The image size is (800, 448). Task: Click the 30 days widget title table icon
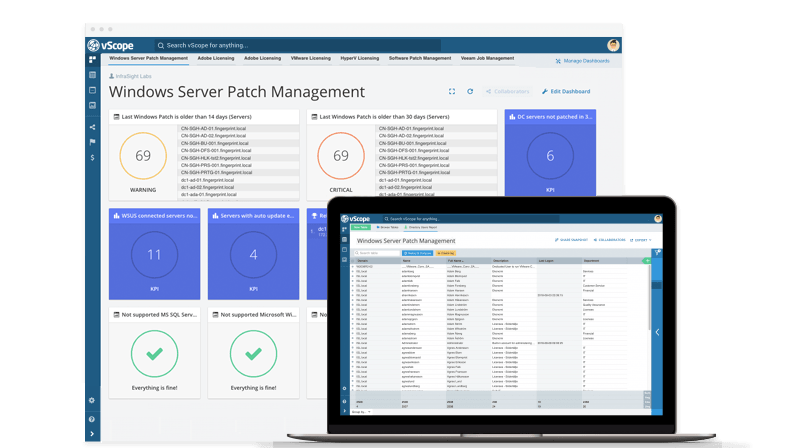coord(314,117)
